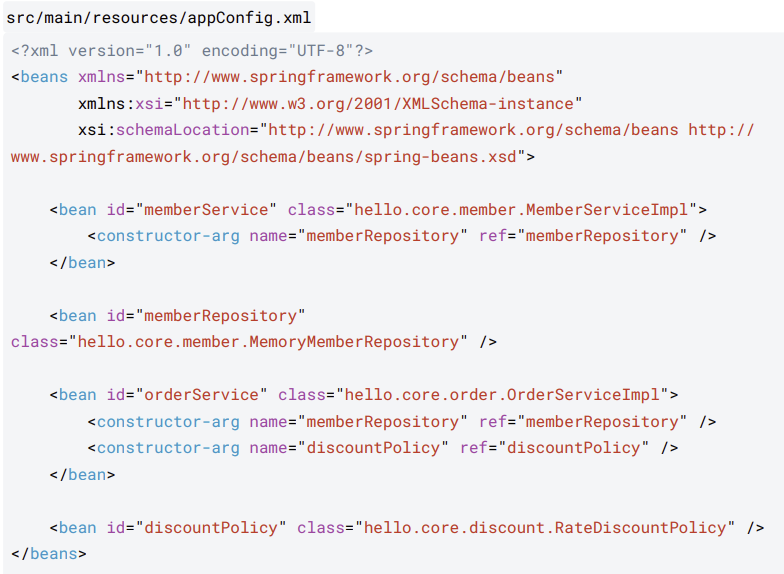The image size is (784, 574).
Task: Click the id value "orderService"
Action: click(x=202, y=395)
